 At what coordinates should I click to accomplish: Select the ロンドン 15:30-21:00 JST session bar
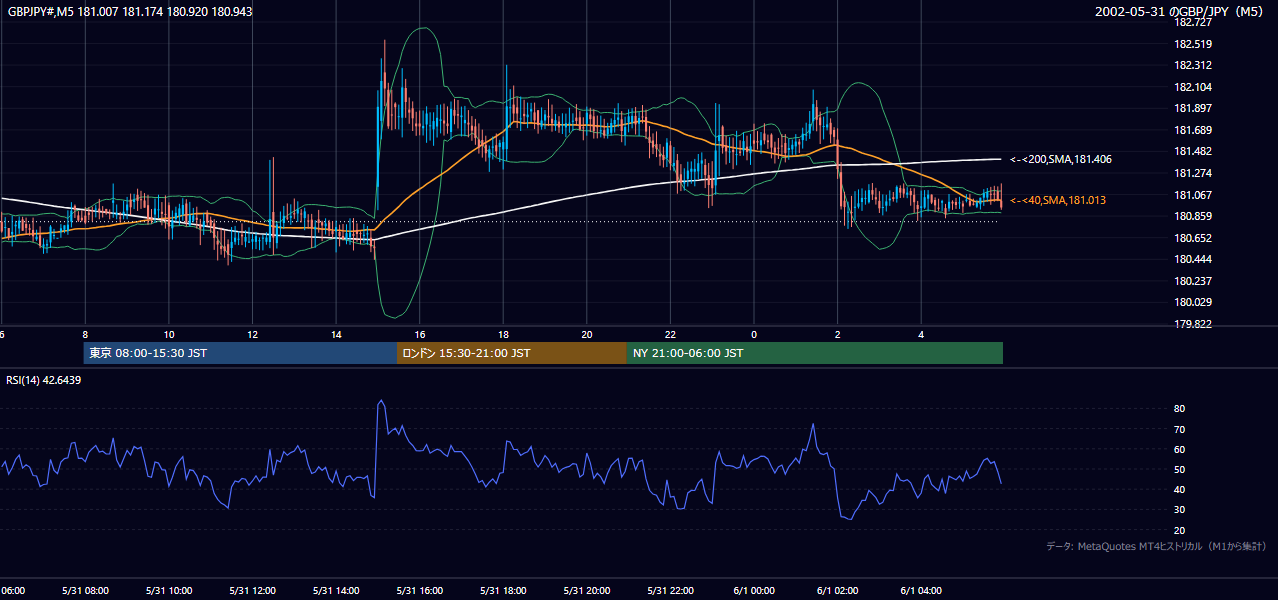pos(511,353)
